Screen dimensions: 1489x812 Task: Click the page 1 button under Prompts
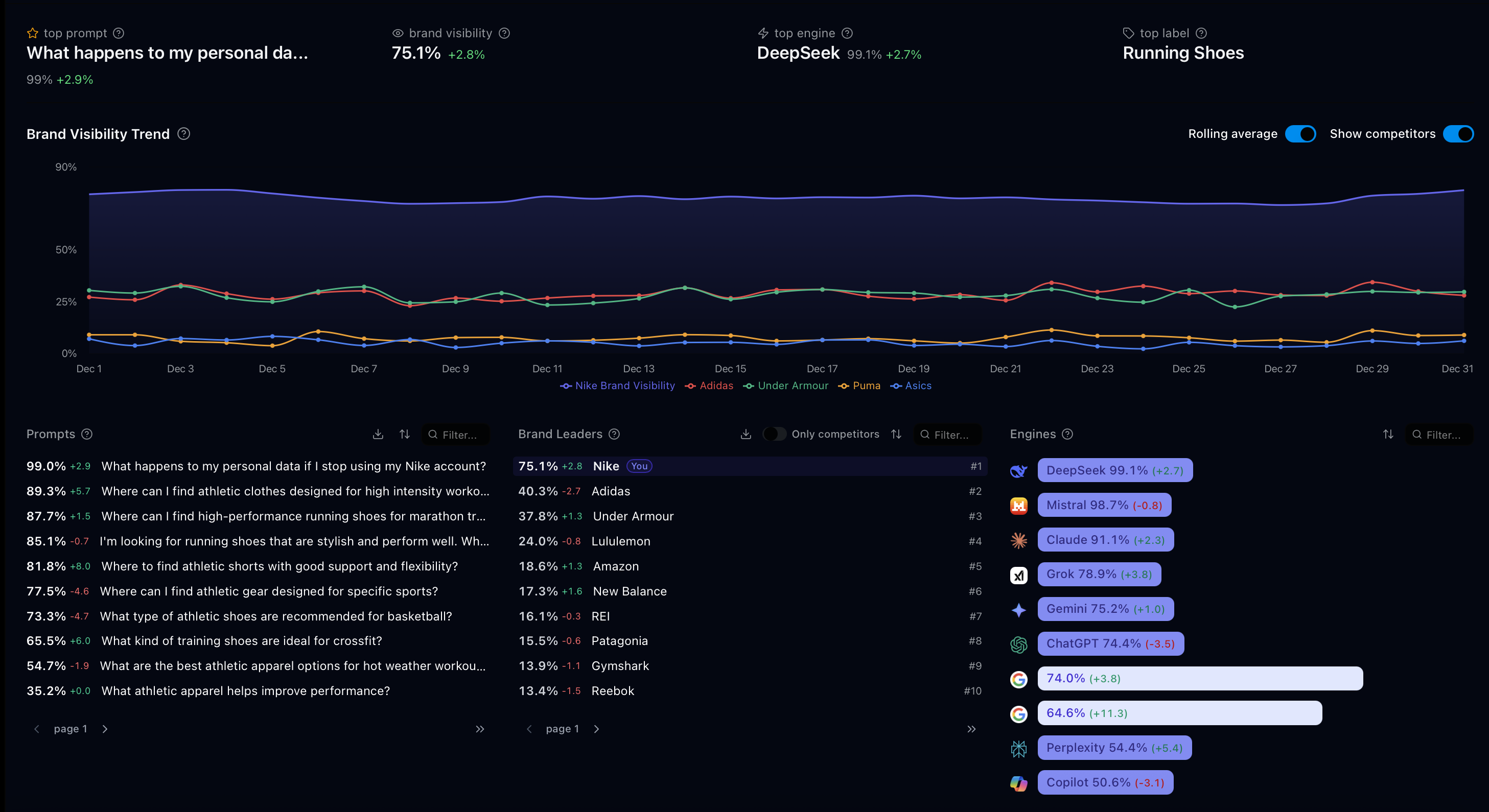tap(71, 729)
